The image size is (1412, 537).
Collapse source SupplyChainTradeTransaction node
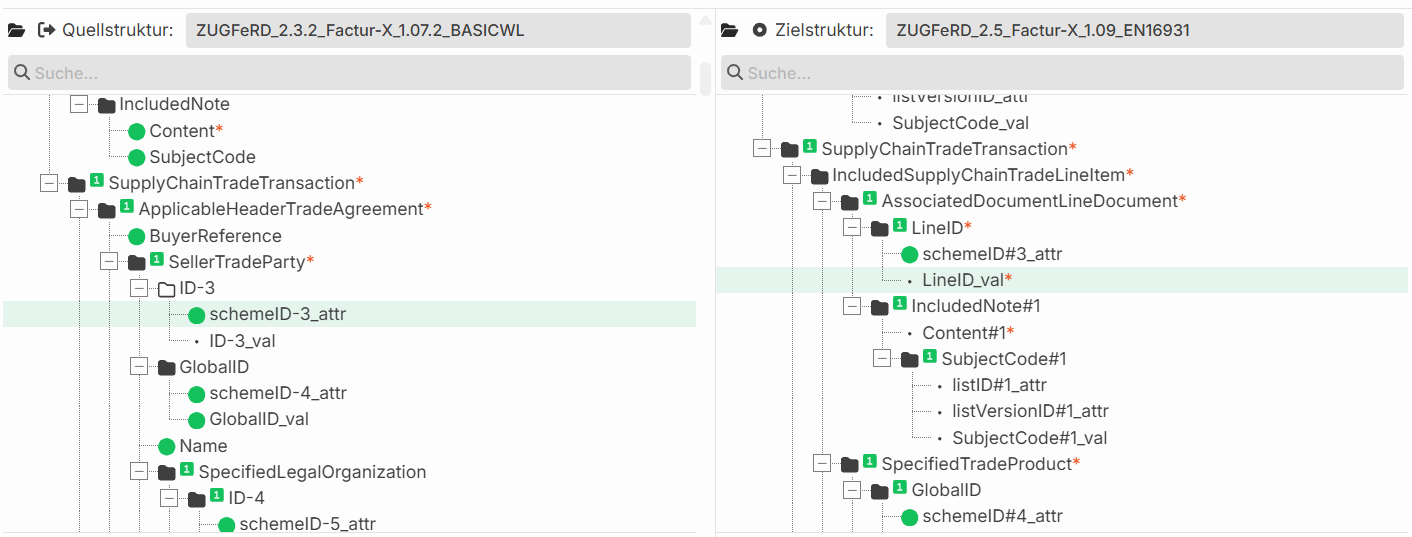[49, 183]
